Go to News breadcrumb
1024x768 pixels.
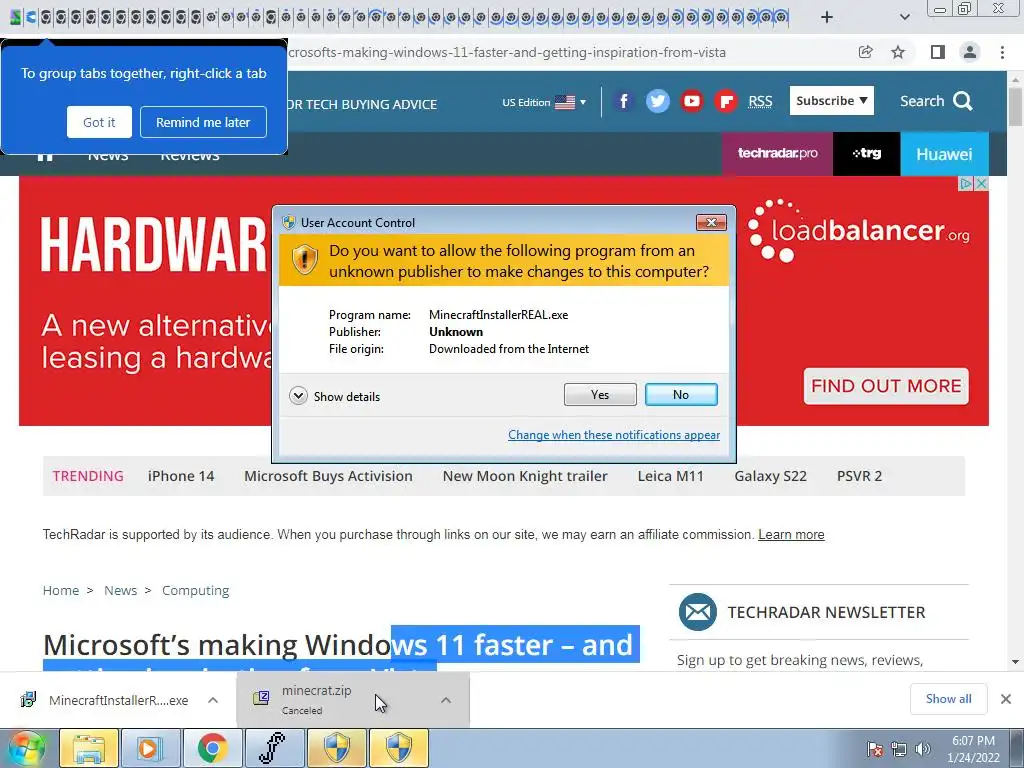[121, 590]
